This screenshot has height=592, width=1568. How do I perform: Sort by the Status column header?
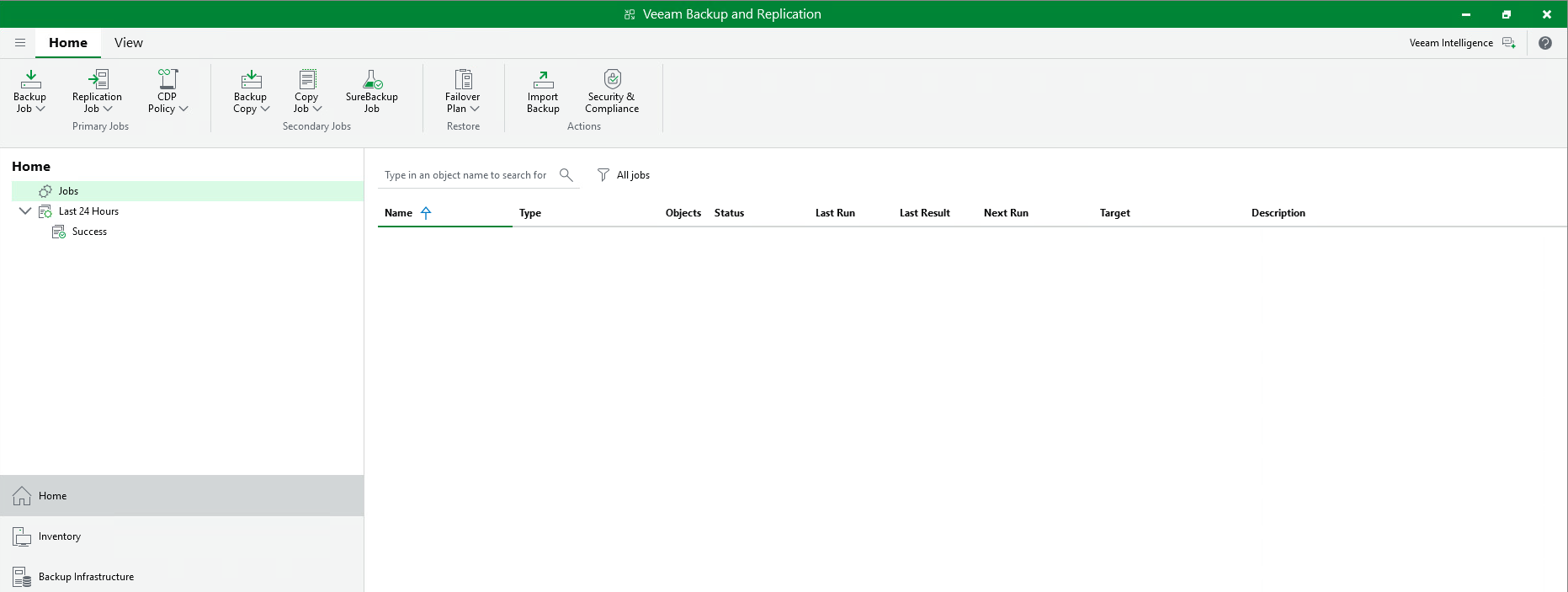tap(729, 213)
